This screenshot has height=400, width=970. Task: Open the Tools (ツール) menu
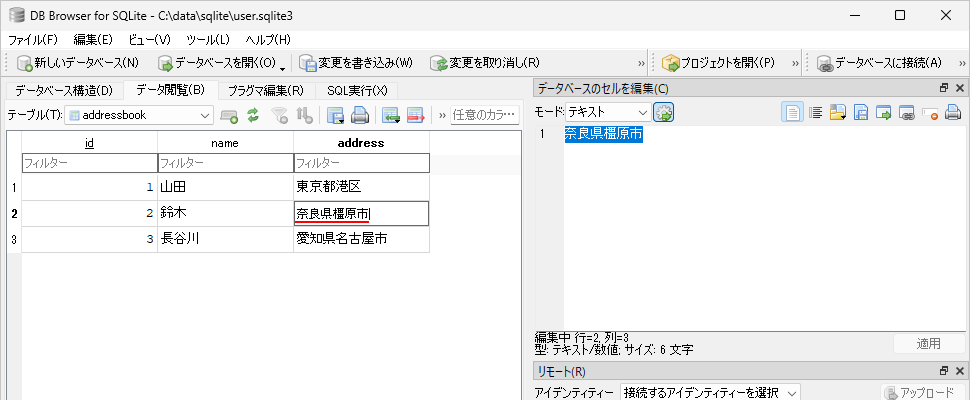(x=208, y=40)
